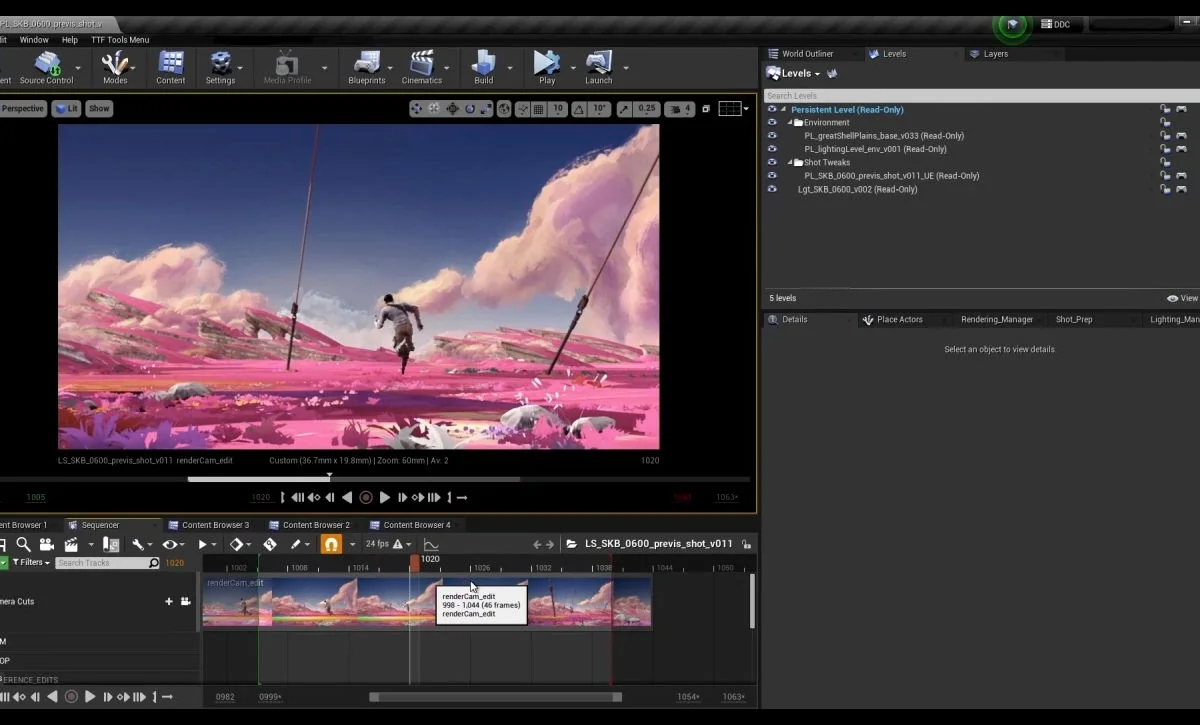Collapse the Shot Tweaks folder in Levels

click(789, 162)
